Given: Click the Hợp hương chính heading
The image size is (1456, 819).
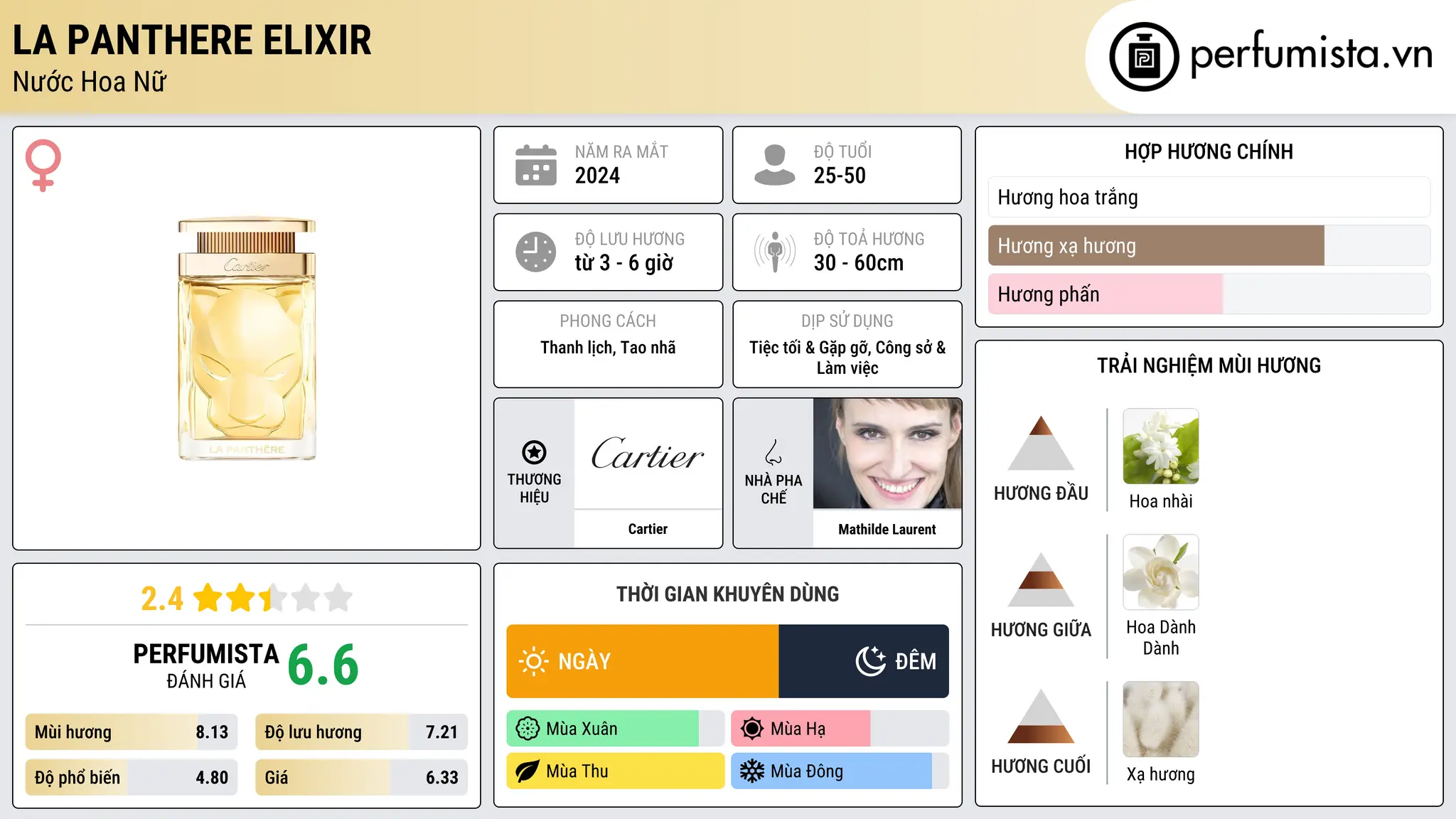Looking at the screenshot, I should pos(1209,151).
